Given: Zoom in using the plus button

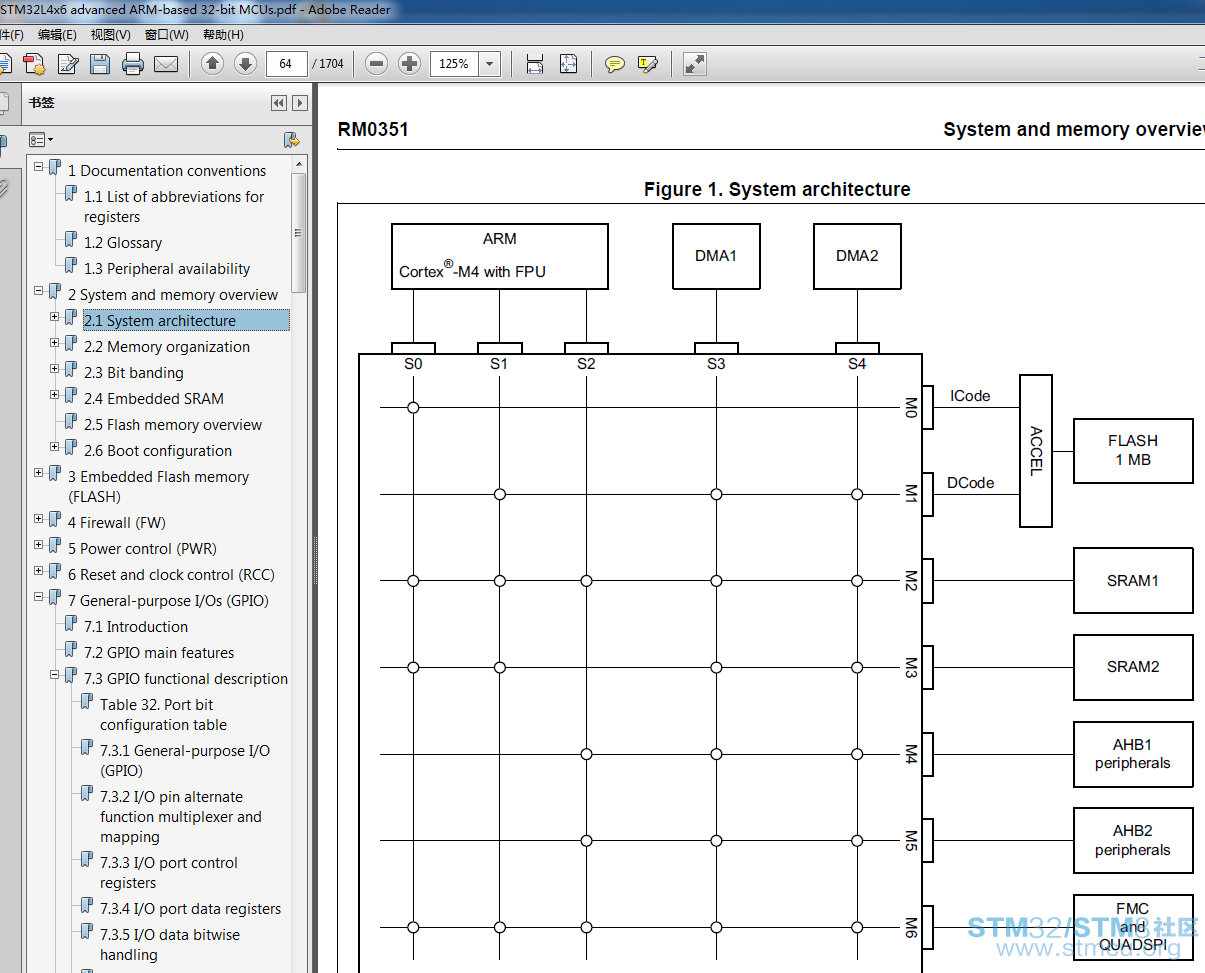Looking at the screenshot, I should click(409, 64).
